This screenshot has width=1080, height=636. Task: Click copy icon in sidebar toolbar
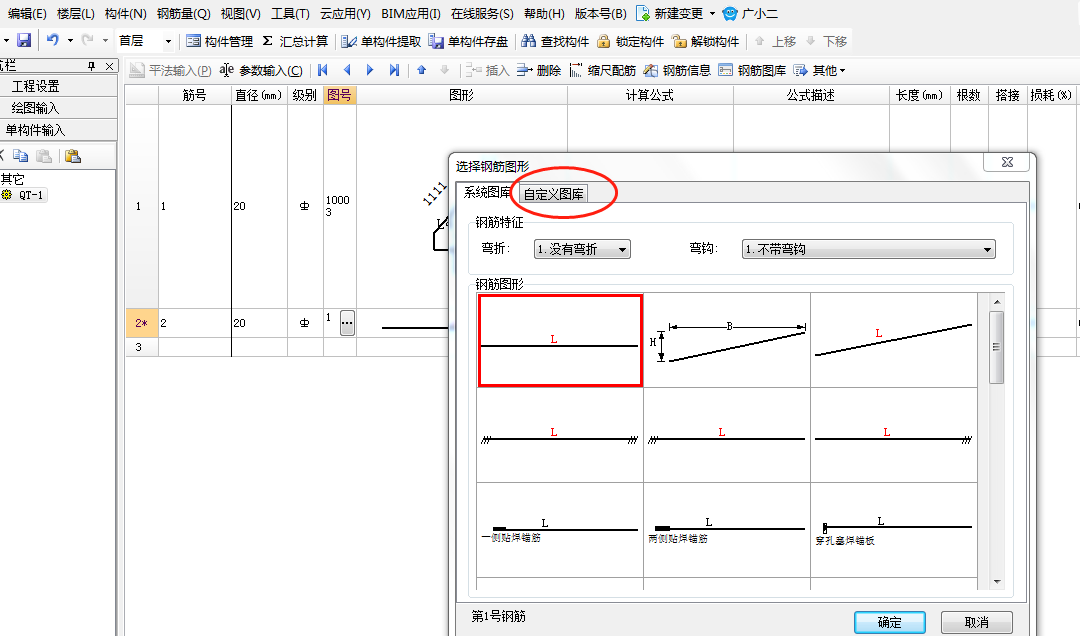tap(21, 156)
